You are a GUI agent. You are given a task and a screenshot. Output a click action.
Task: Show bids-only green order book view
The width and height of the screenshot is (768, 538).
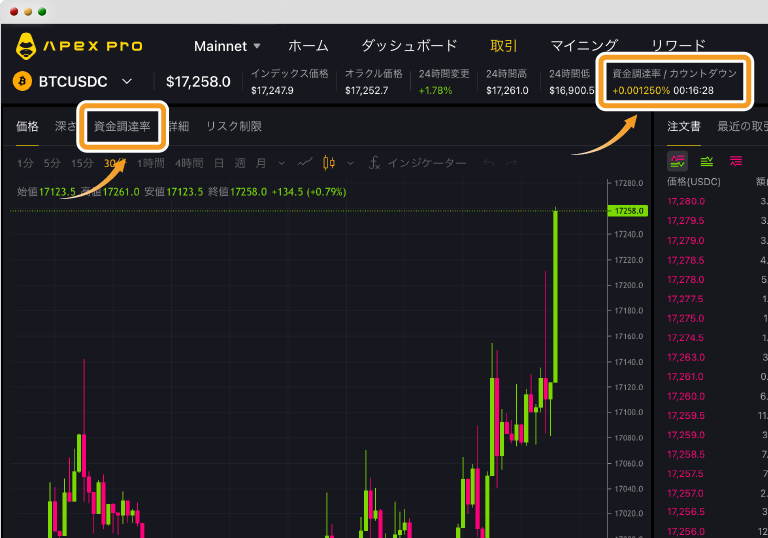tap(707, 161)
